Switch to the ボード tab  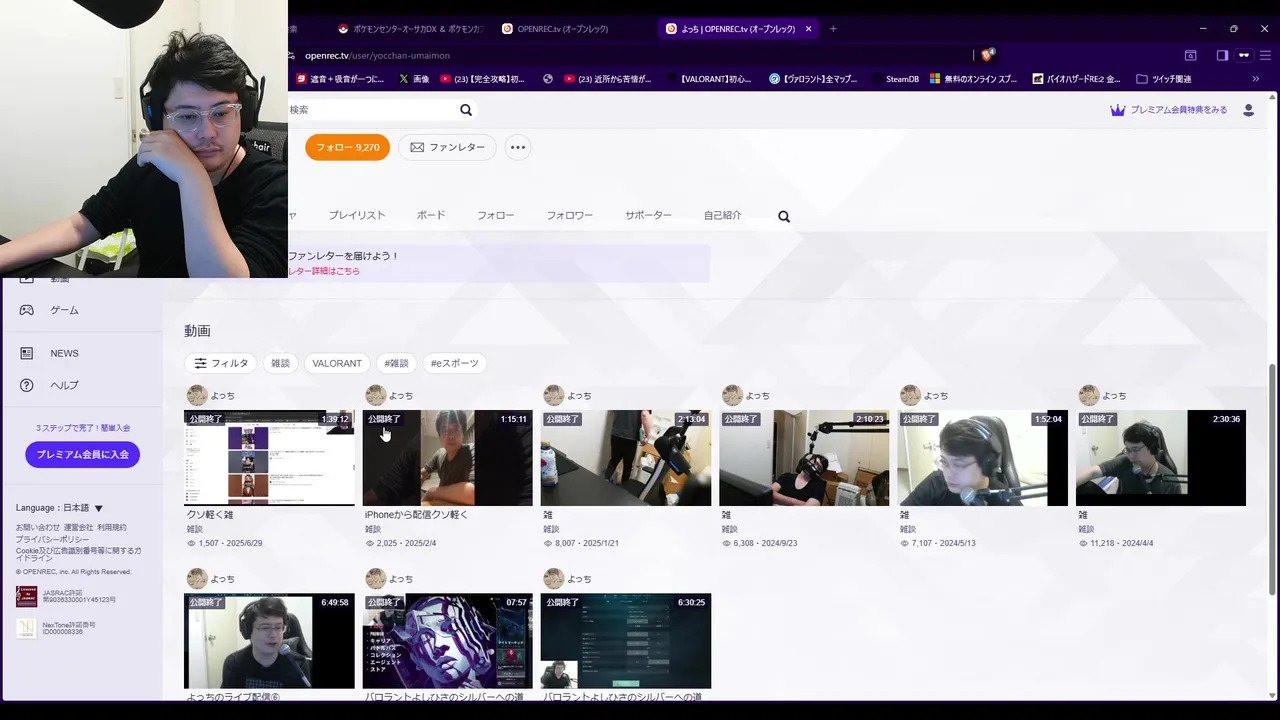pos(431,215)
